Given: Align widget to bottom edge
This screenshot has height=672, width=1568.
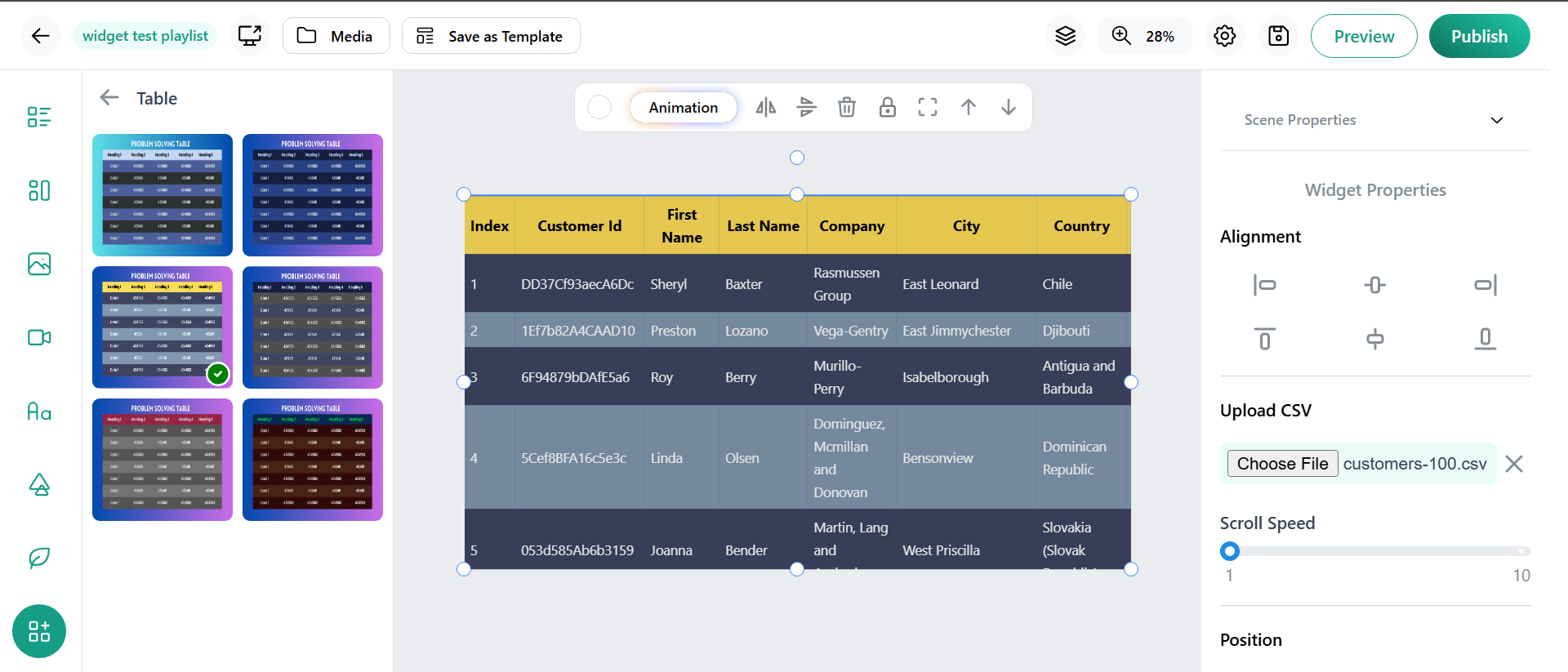Looking at the screenshot, I should pos(1485,339).
